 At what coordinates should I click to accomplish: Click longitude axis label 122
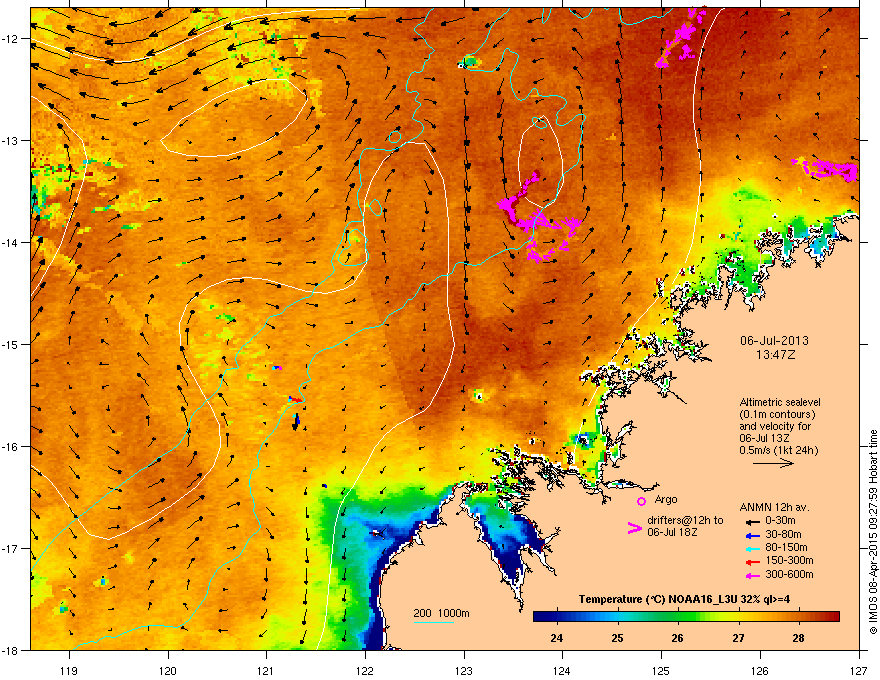365,670
